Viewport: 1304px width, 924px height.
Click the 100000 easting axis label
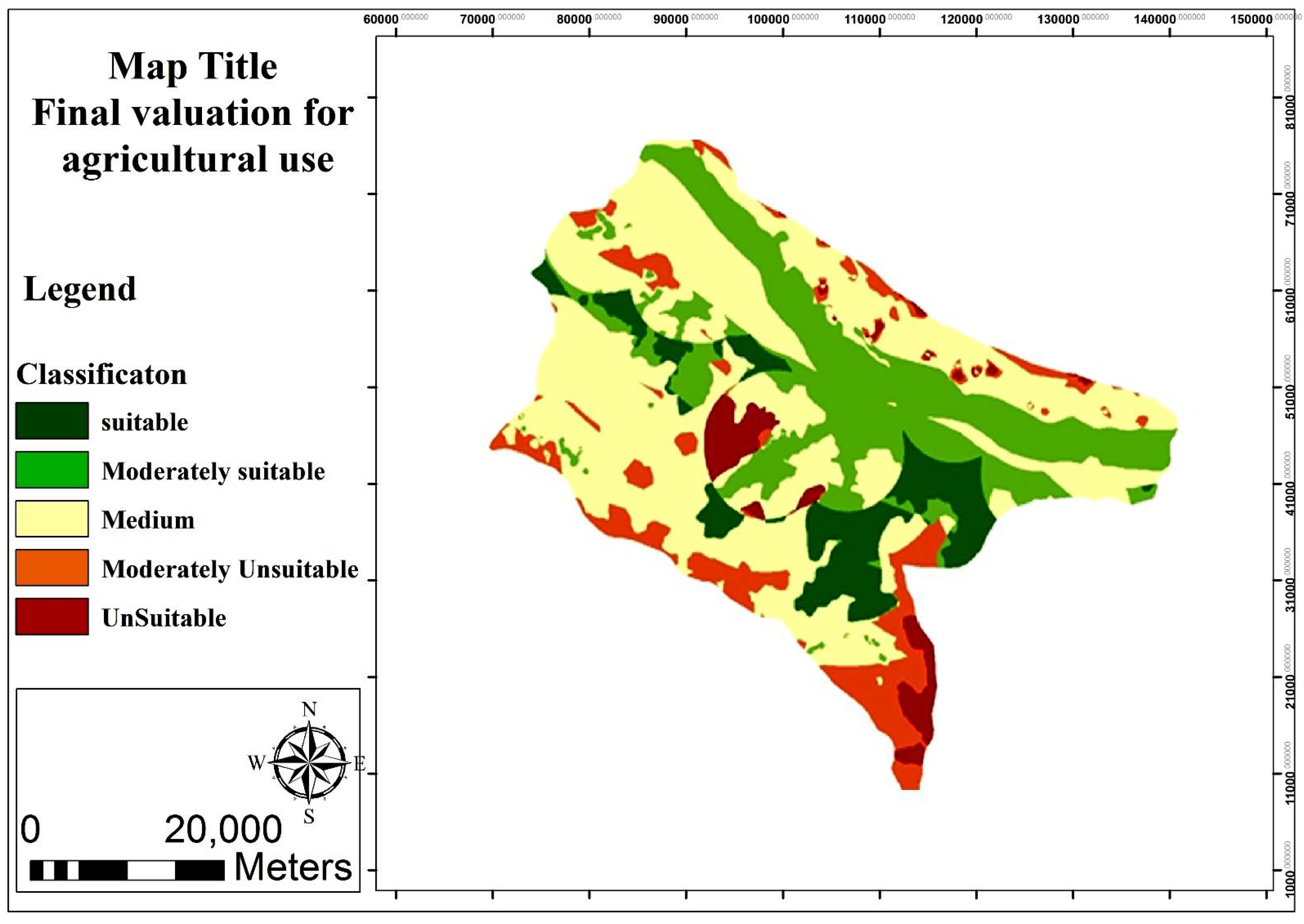(x=768, y=19)
